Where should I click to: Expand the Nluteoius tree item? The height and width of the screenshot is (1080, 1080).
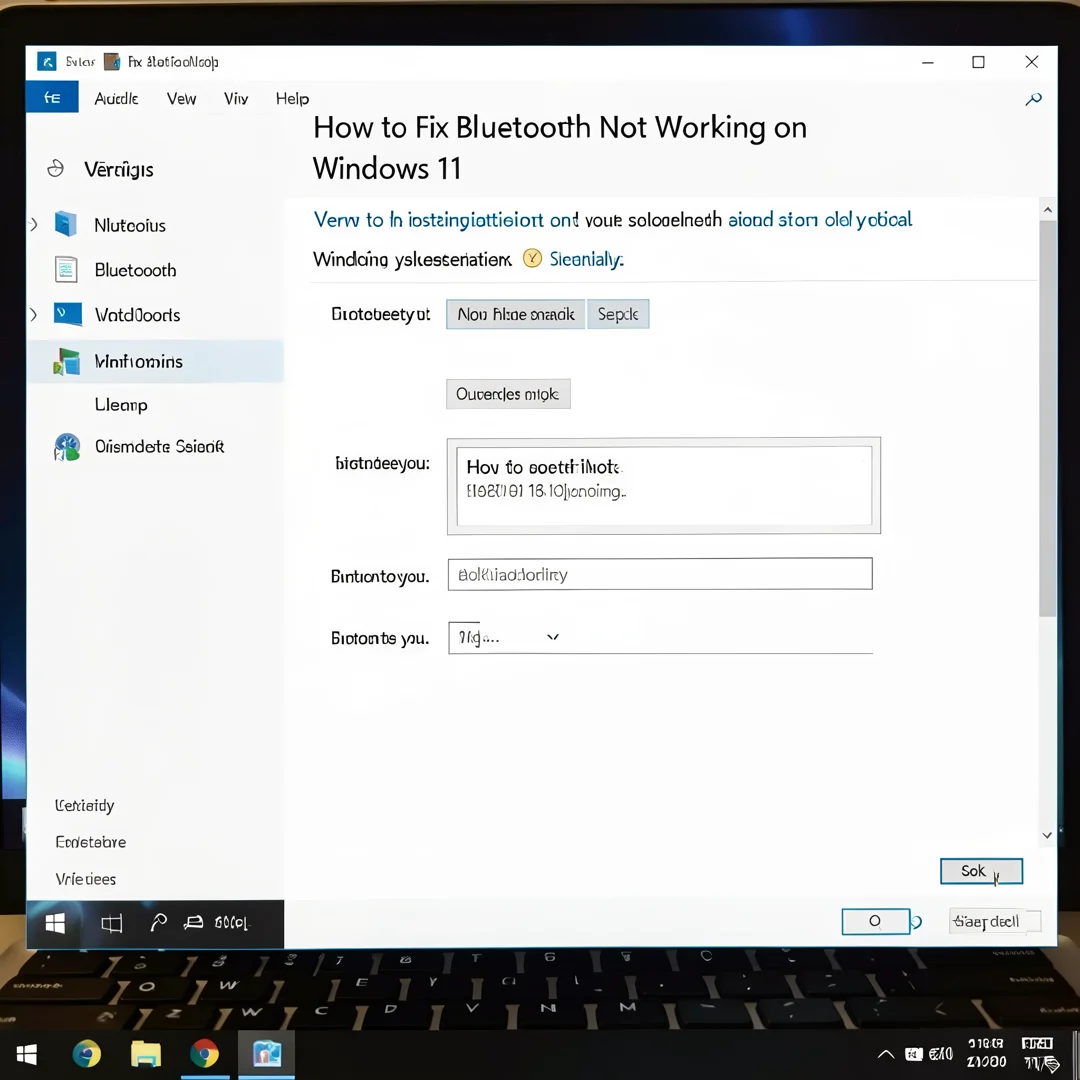(33, 225)
